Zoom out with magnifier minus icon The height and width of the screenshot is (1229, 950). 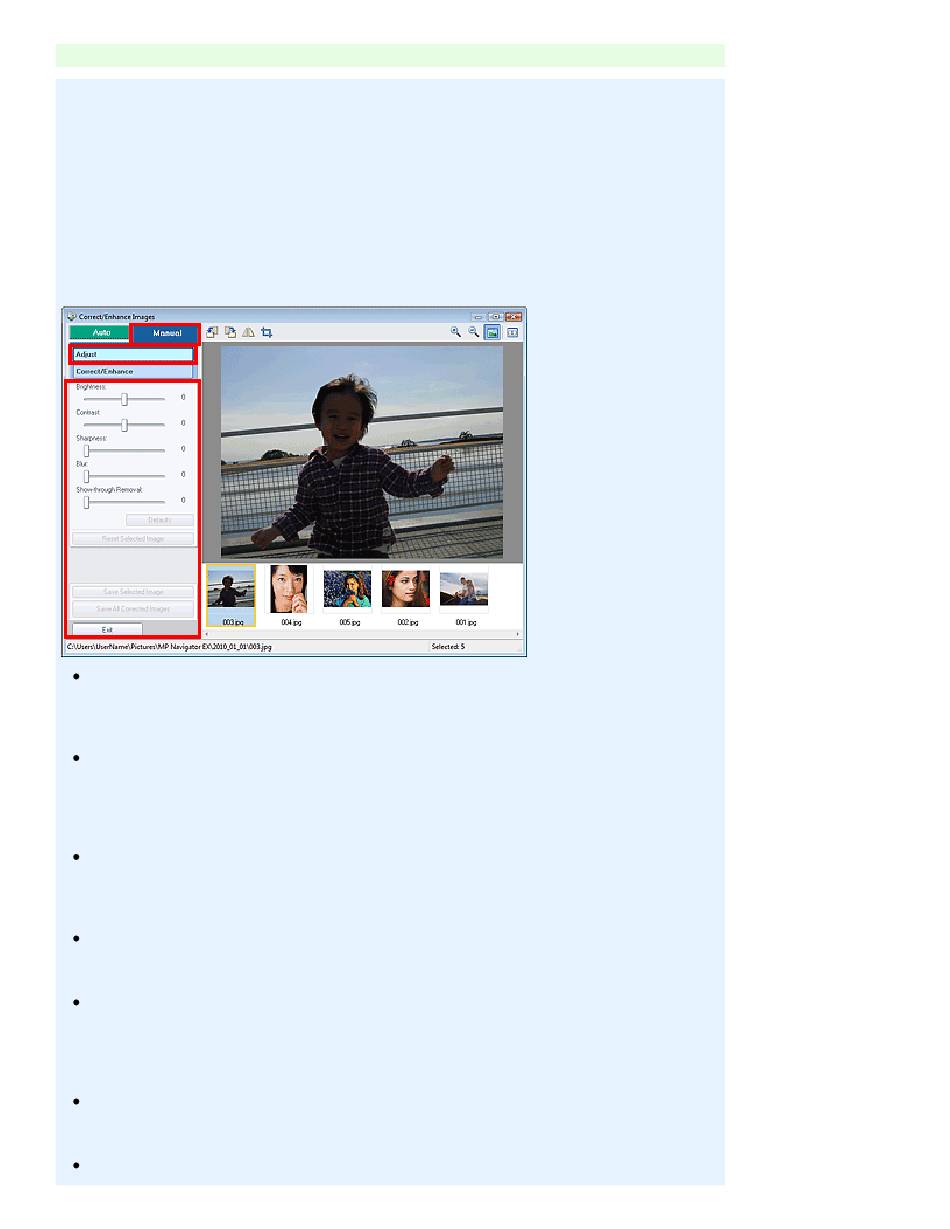coord(474,332)
